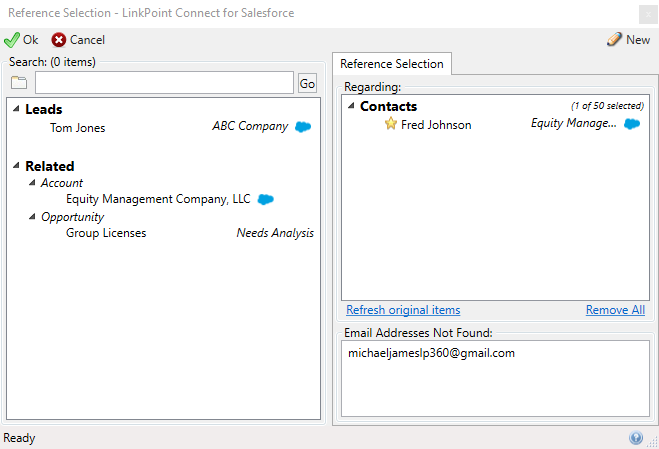Click the folder icon beside search box

coord(19,83)
